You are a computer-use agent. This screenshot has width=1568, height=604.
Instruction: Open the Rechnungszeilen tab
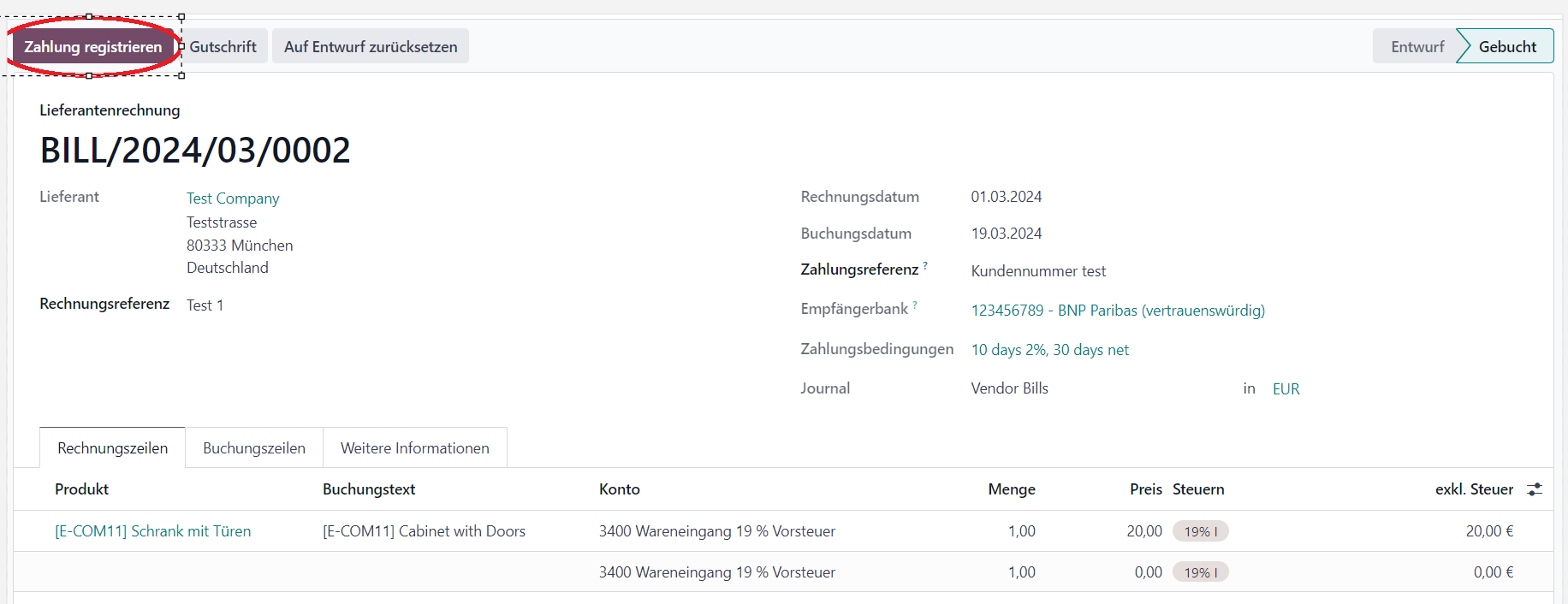tap(113, 447)
